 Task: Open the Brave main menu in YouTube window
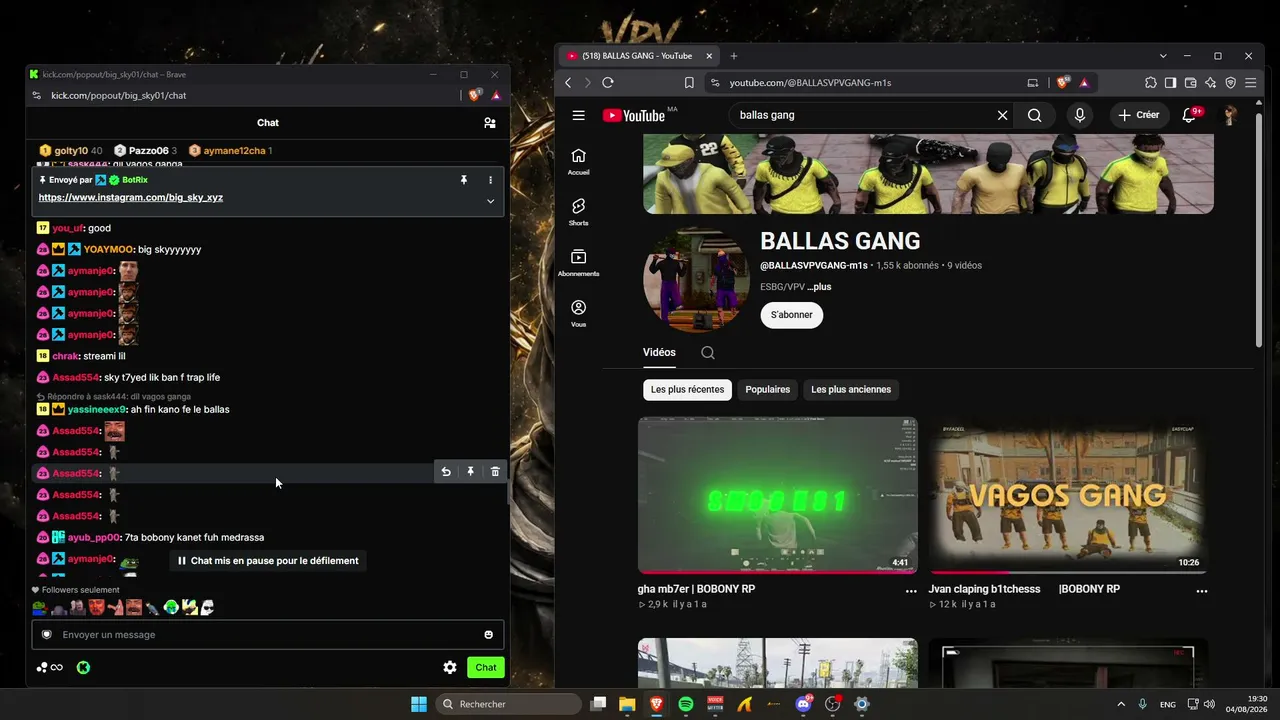coord(1250,83)
